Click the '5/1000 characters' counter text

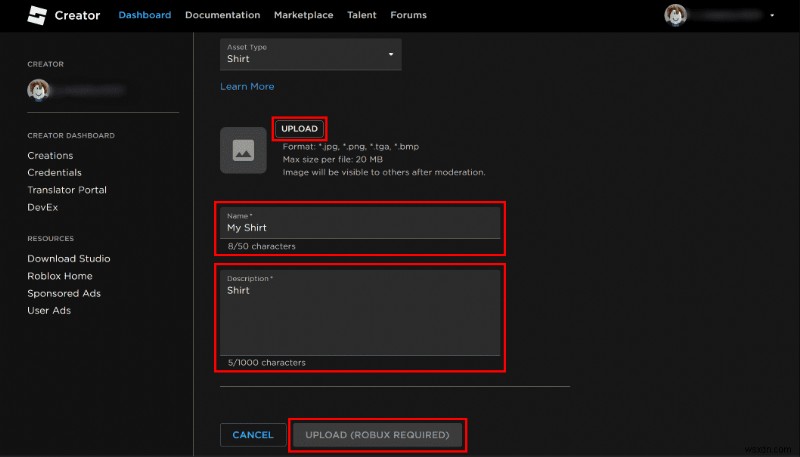point(266,363)
